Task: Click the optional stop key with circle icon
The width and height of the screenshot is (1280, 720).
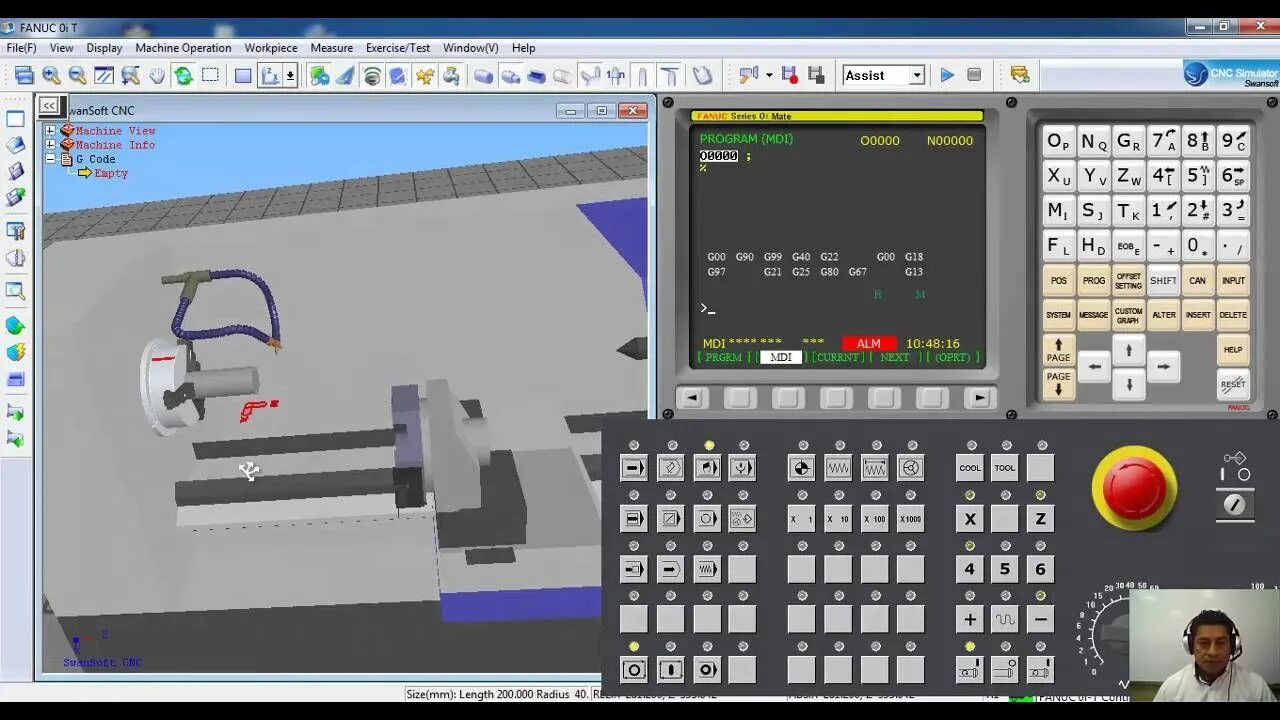Action: (707, 518)
